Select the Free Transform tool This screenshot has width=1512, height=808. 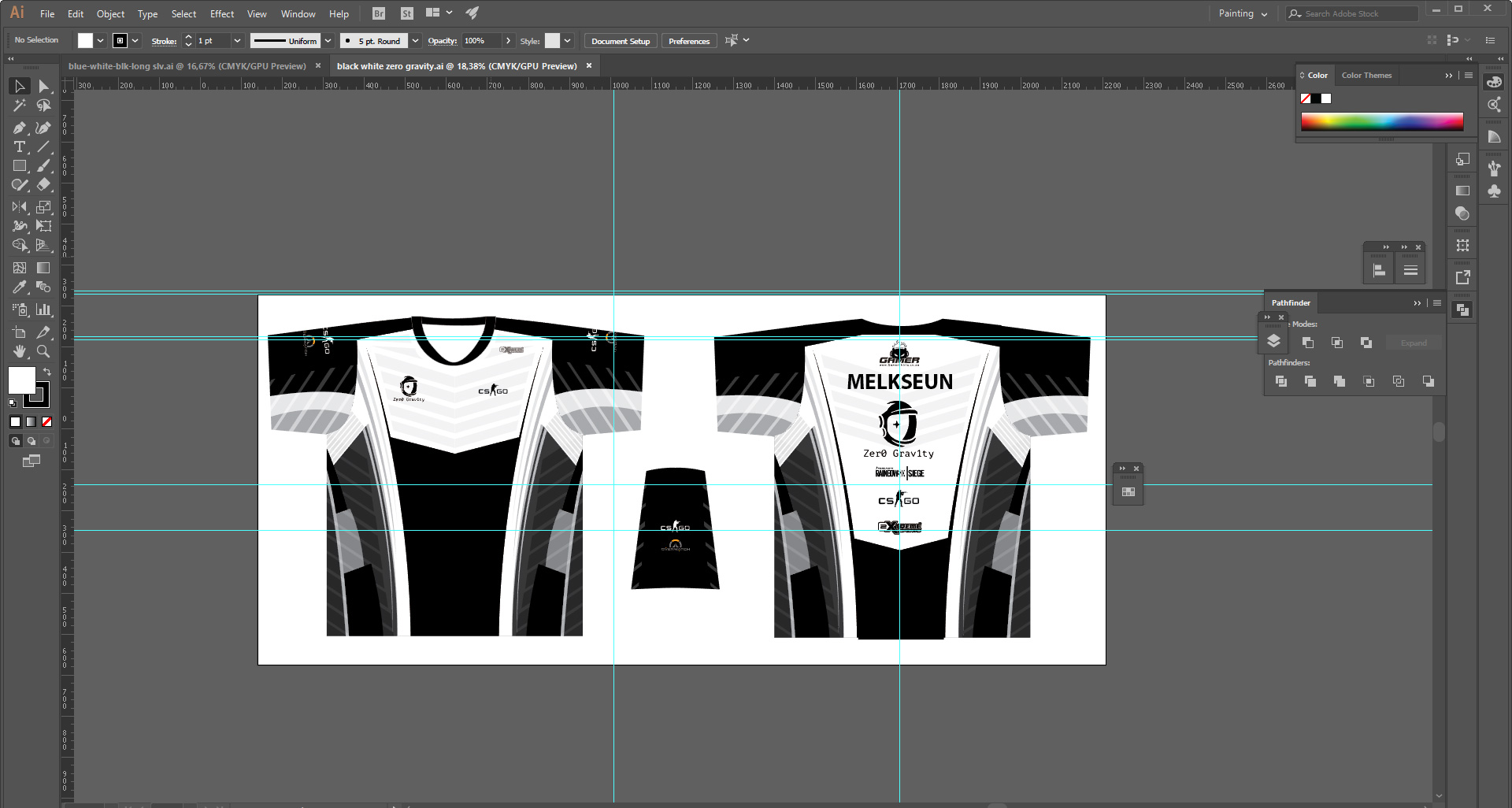point(43,226)
